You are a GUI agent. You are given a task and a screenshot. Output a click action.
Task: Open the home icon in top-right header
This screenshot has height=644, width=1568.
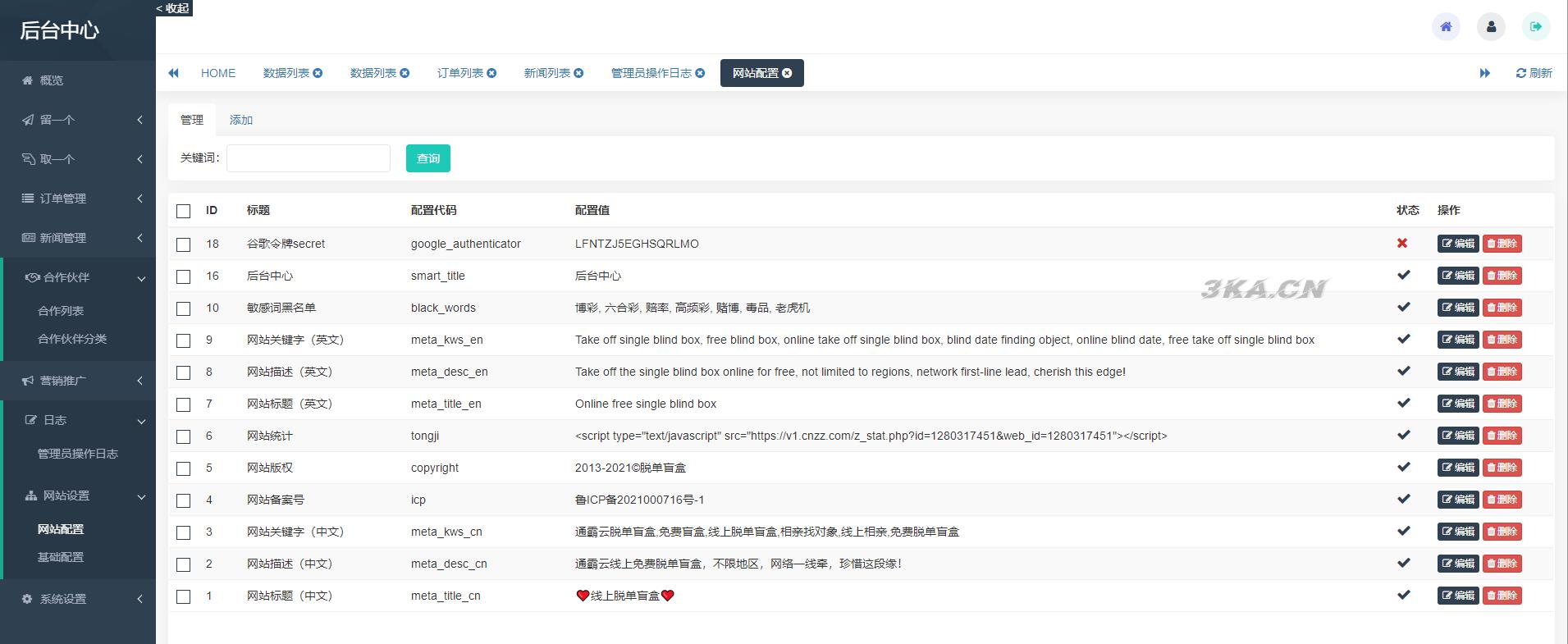click(1446, 27)
